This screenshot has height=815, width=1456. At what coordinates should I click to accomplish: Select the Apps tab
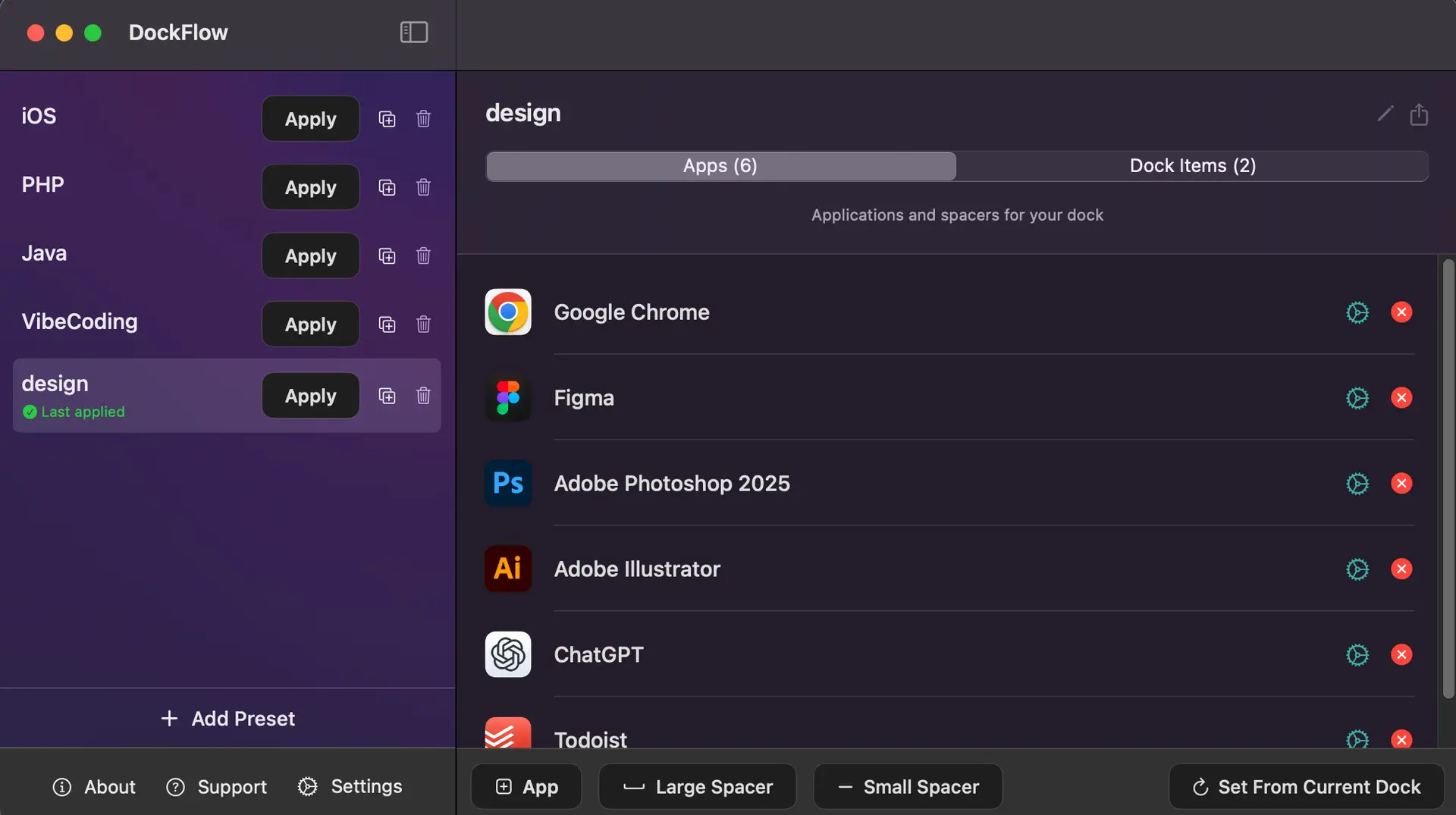click(x=720, y=165)
